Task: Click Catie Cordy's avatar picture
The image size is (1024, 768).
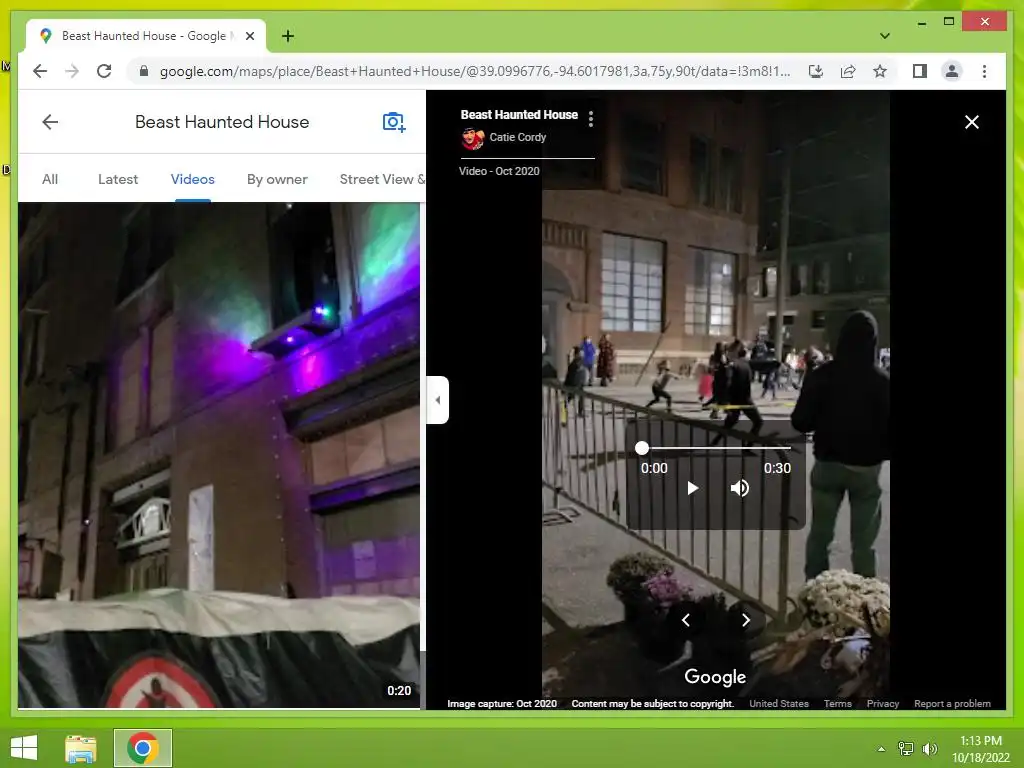Action: point(472,138)
